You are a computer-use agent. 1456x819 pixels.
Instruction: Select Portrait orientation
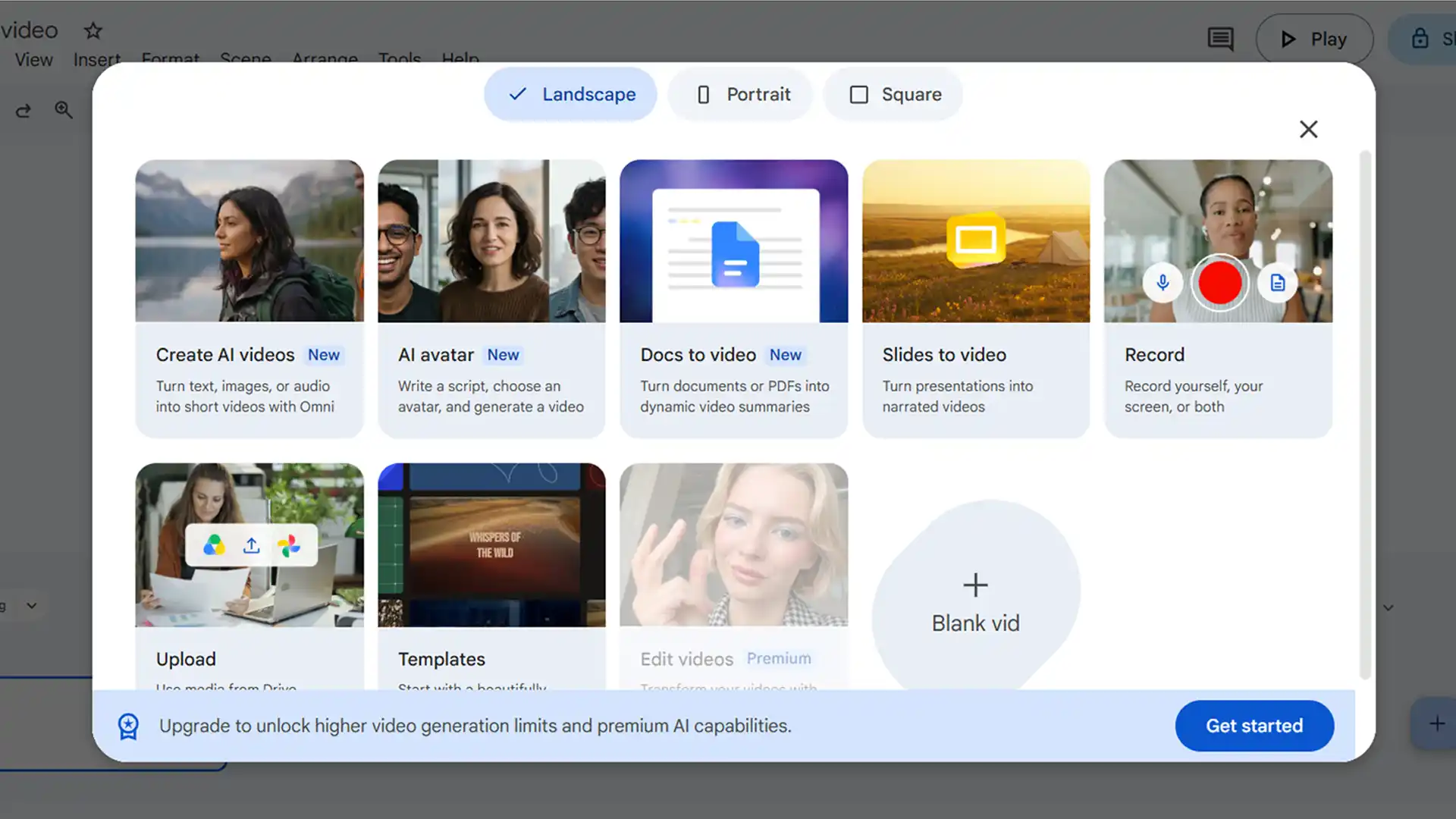(x=741, y=94)
